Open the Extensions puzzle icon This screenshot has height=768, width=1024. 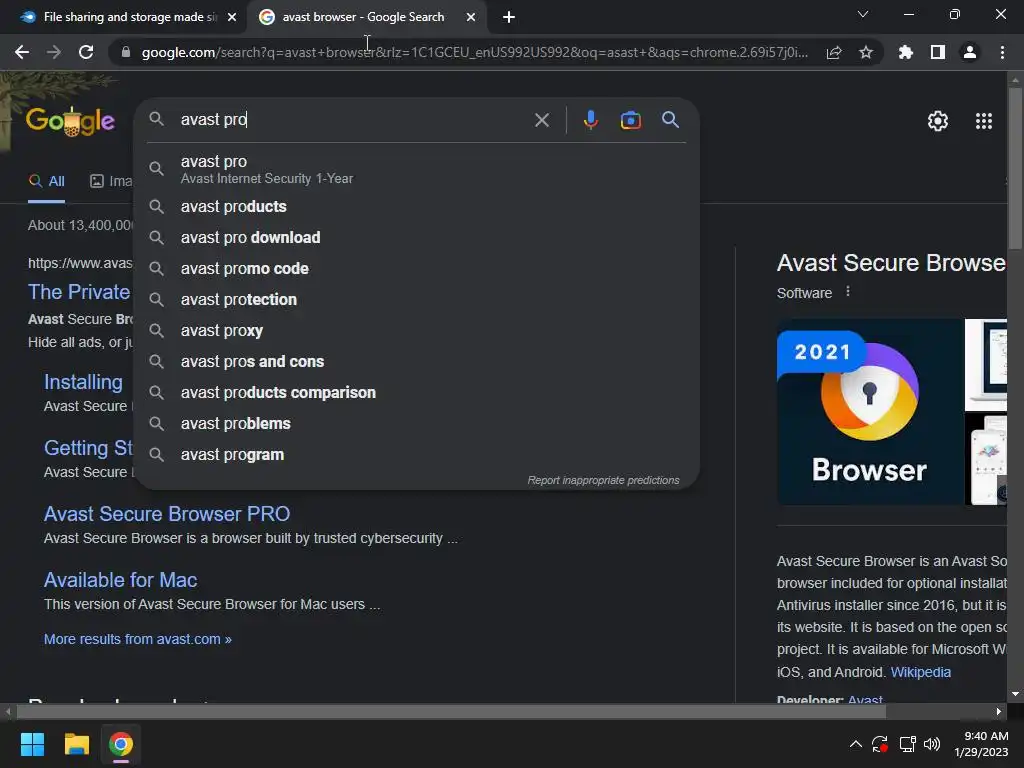(905, 52)
